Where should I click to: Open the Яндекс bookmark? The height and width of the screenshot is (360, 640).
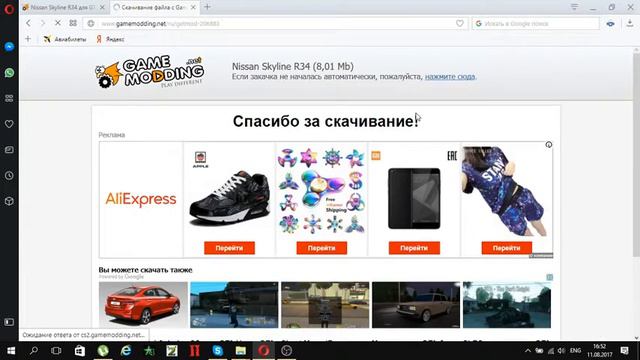pyautogui.click(x=110, y=39)
